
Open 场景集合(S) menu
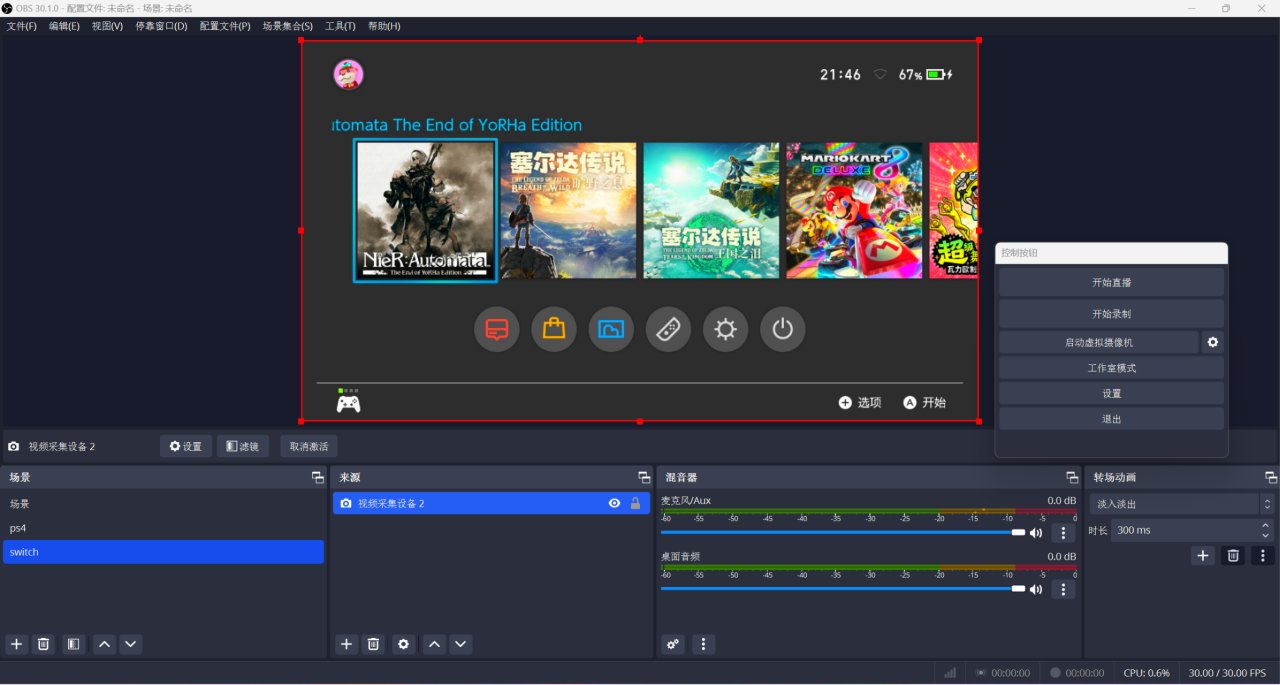[288, 26]
